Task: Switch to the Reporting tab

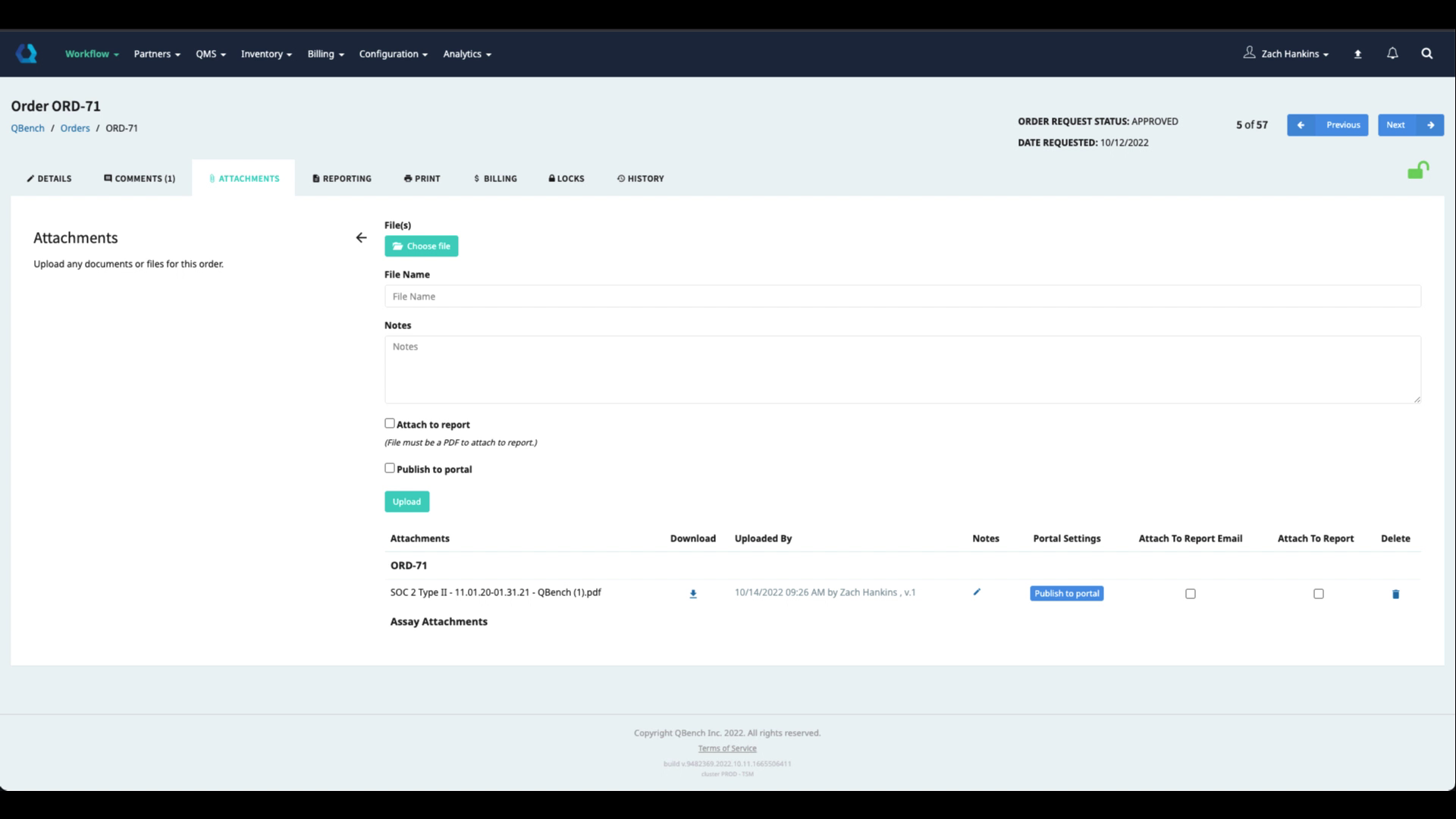Action: pos(342,178)
